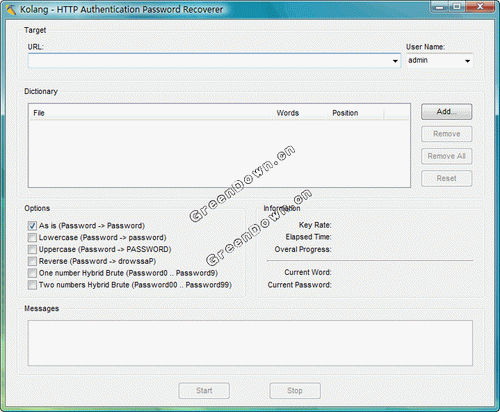Viewport: 500px width, 412px height.
Task: Add a dictionary file
Action: (447, 112)
